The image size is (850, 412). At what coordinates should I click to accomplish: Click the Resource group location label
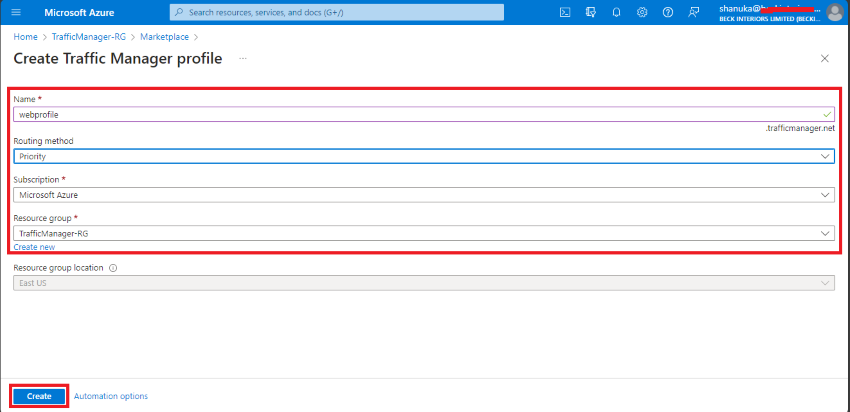coord(59,268)
